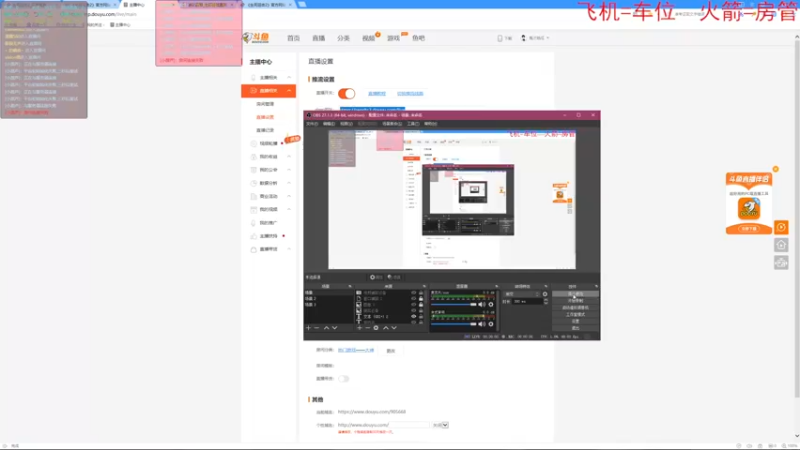Move the selected source down

point(394,328)
